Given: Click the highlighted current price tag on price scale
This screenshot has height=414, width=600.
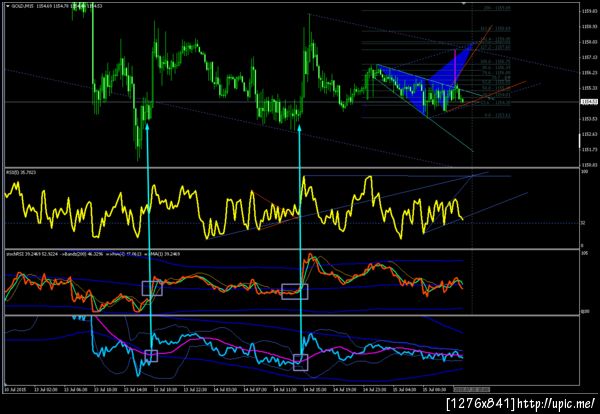Looking at the screenshot, I should (x=587, y=101).
